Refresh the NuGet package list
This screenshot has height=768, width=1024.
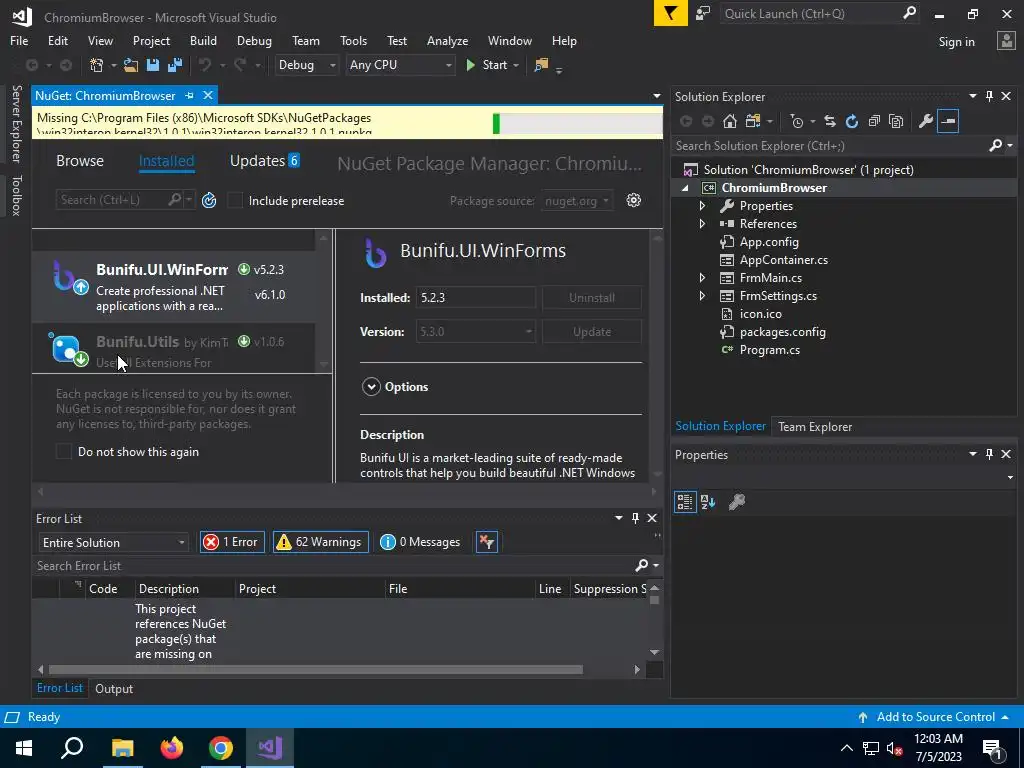209,200
